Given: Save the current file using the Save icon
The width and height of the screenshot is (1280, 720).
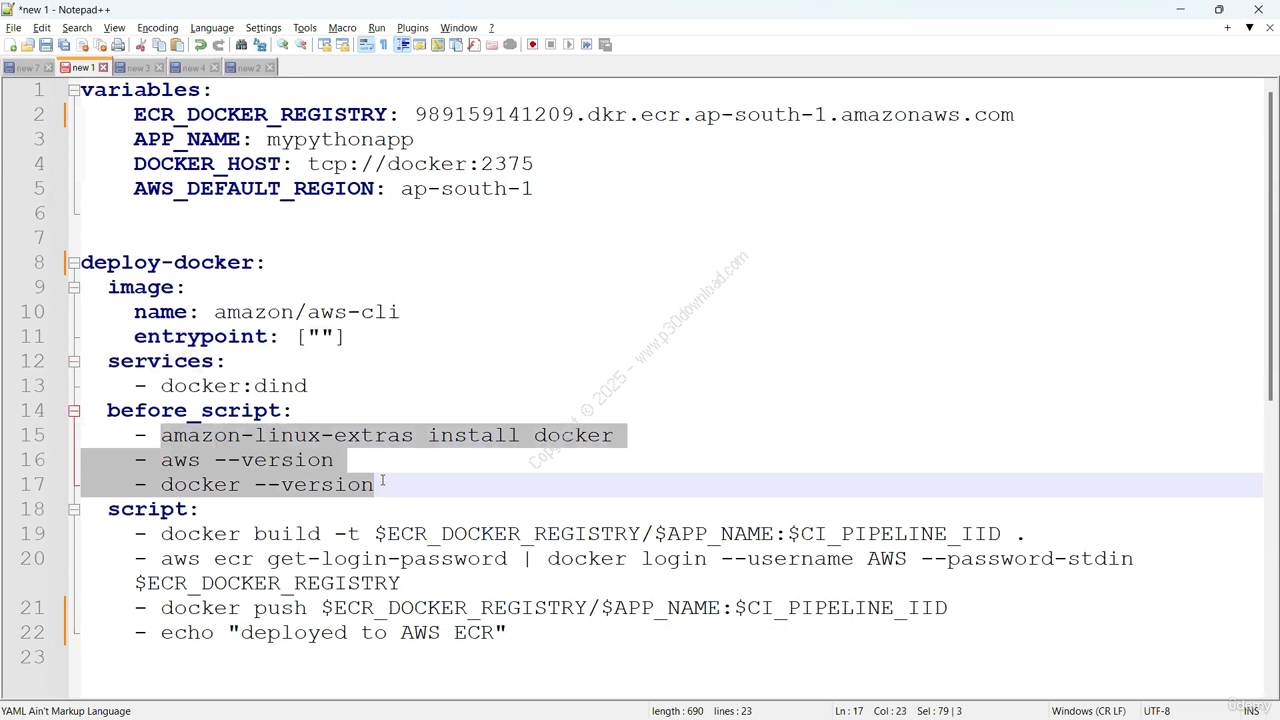Looking at the screenshot, I should pos(46,45).
